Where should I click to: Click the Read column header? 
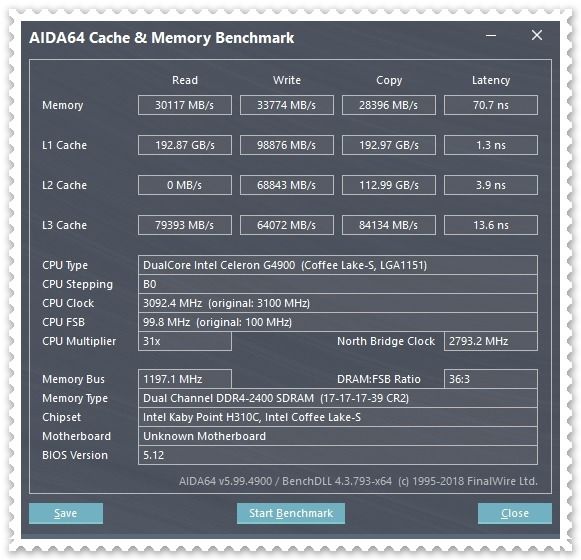(185, 80)
